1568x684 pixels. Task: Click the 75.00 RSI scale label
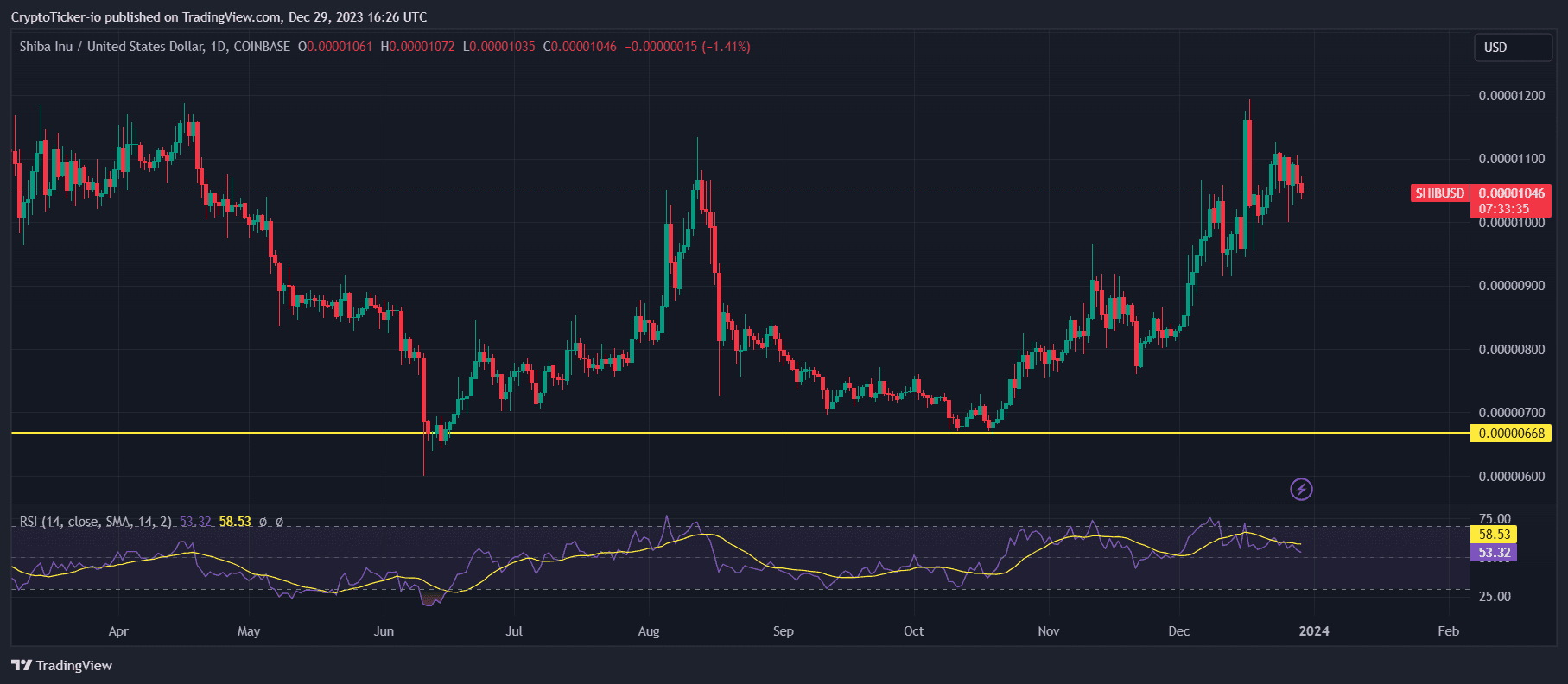(x=1494, y=519)
